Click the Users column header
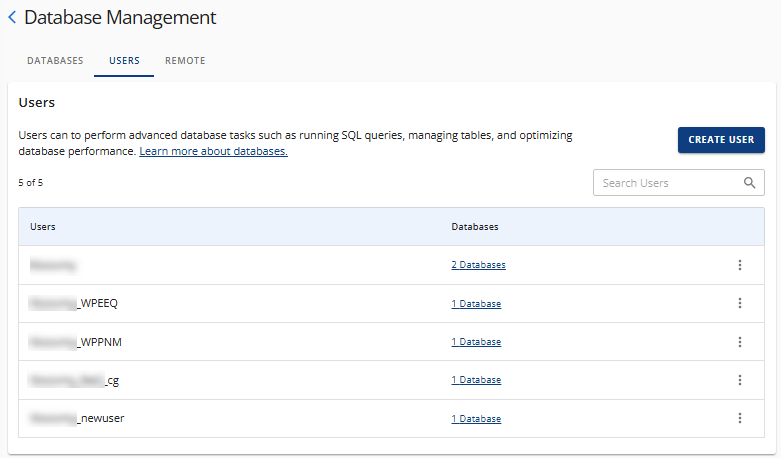 click(43, 227)
